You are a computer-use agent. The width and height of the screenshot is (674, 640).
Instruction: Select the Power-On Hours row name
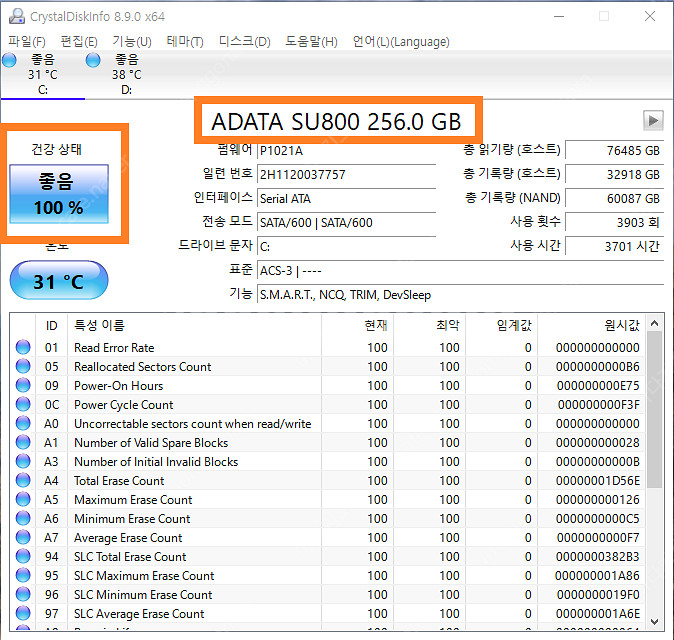pyautogui.click(x=118, y=386)
